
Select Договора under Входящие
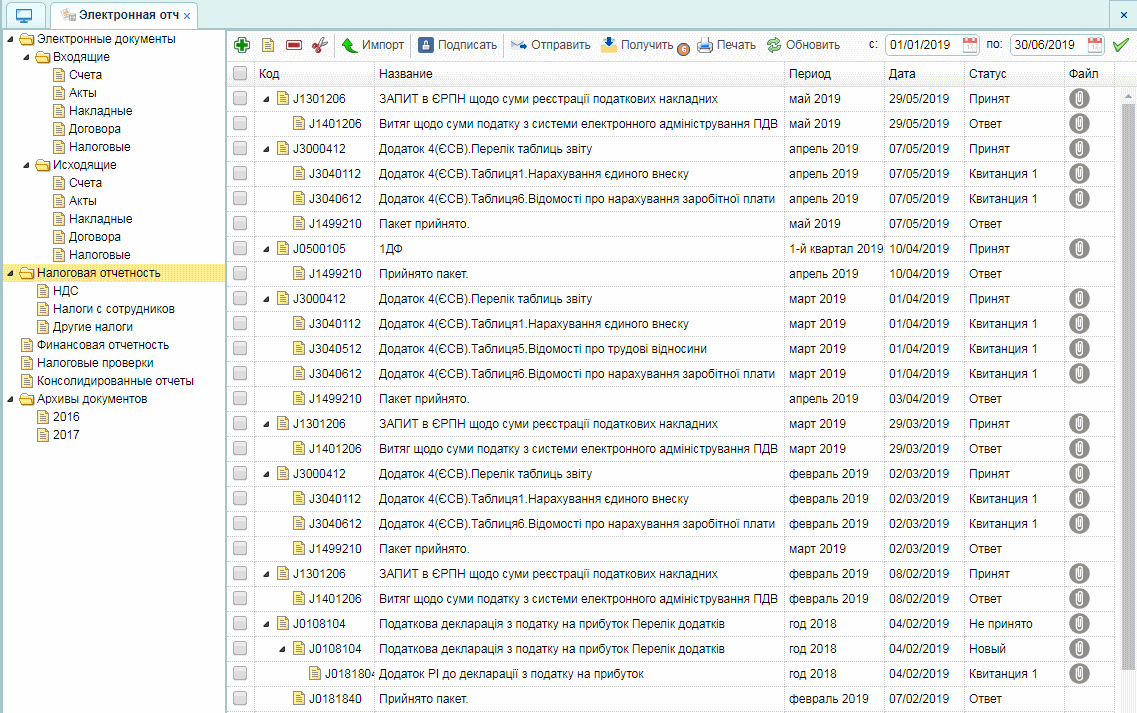point(94,128)
